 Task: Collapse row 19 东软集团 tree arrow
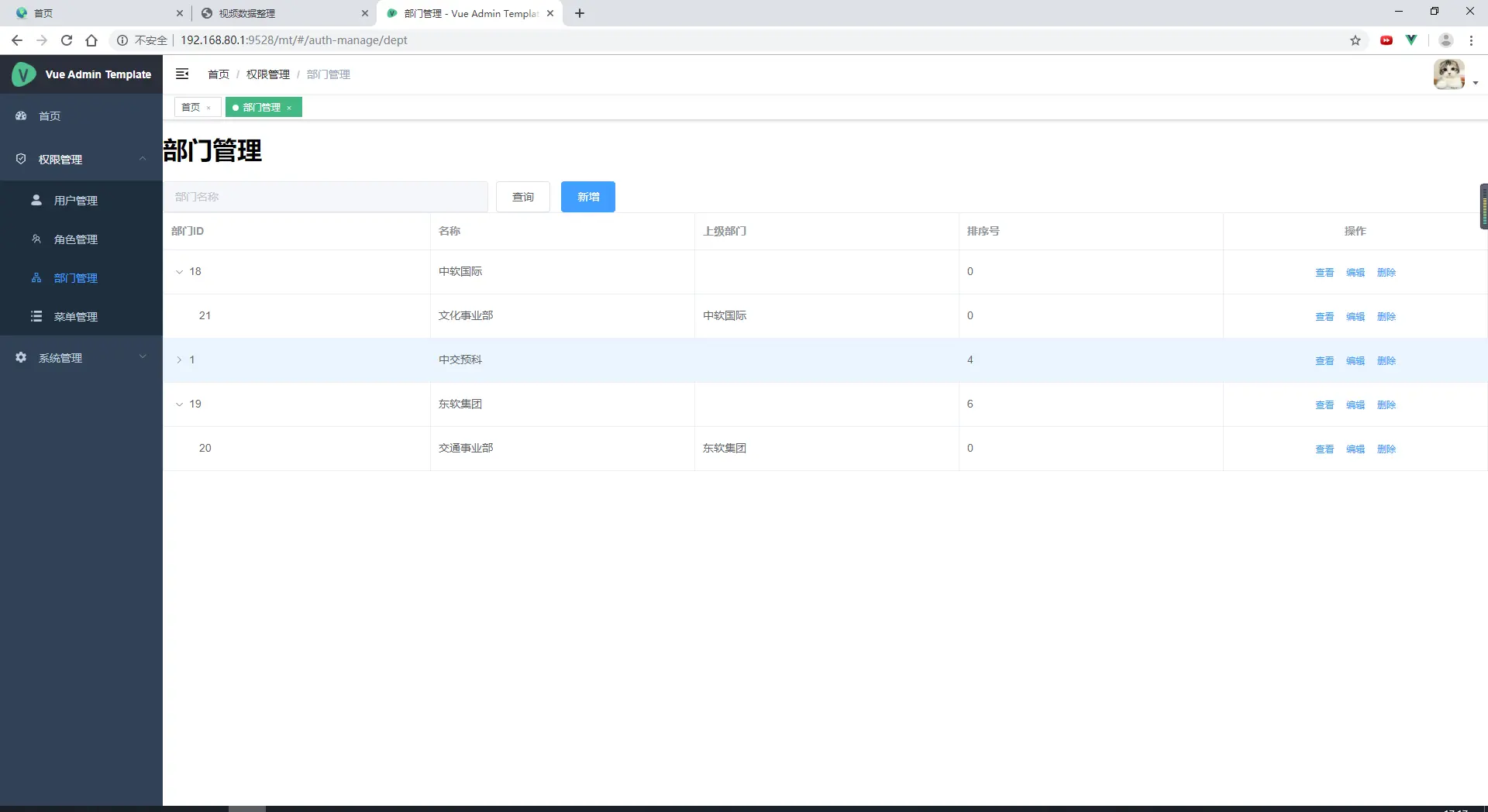(x=179, y=404)
